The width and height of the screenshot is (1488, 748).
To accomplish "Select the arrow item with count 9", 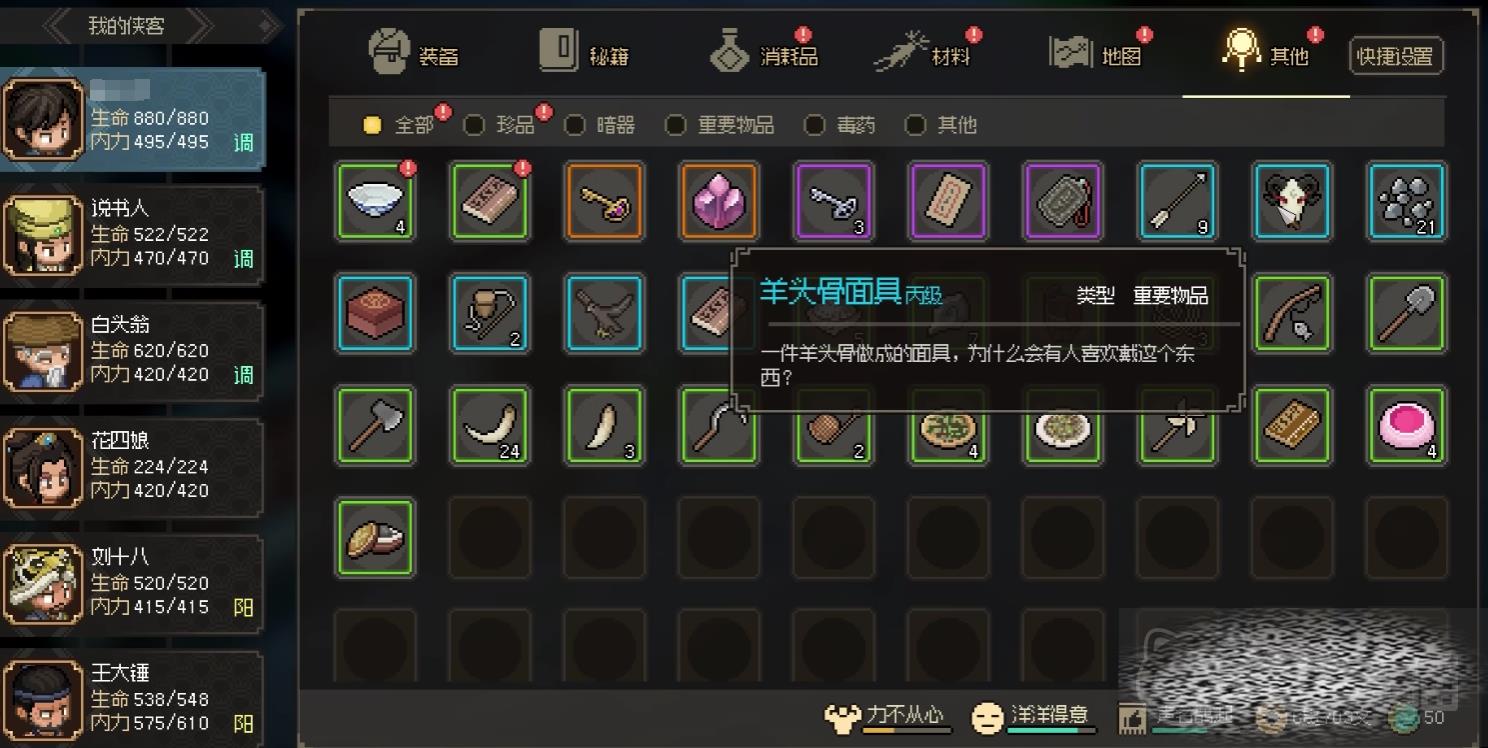I will tap(1177, 201).
